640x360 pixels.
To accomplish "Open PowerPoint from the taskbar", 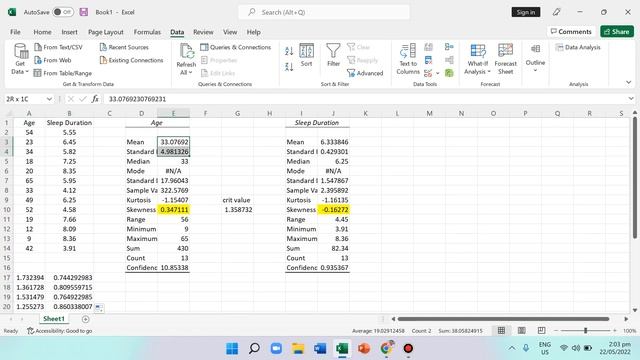I will click(364, 349).
